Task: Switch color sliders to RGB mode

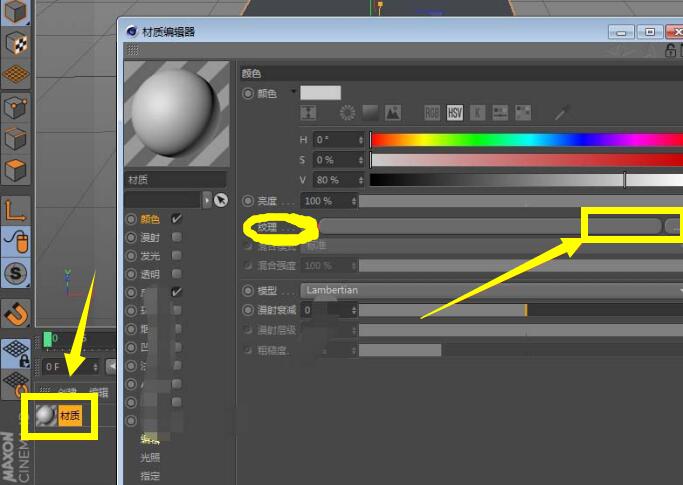Action: [x=432, y=113]
